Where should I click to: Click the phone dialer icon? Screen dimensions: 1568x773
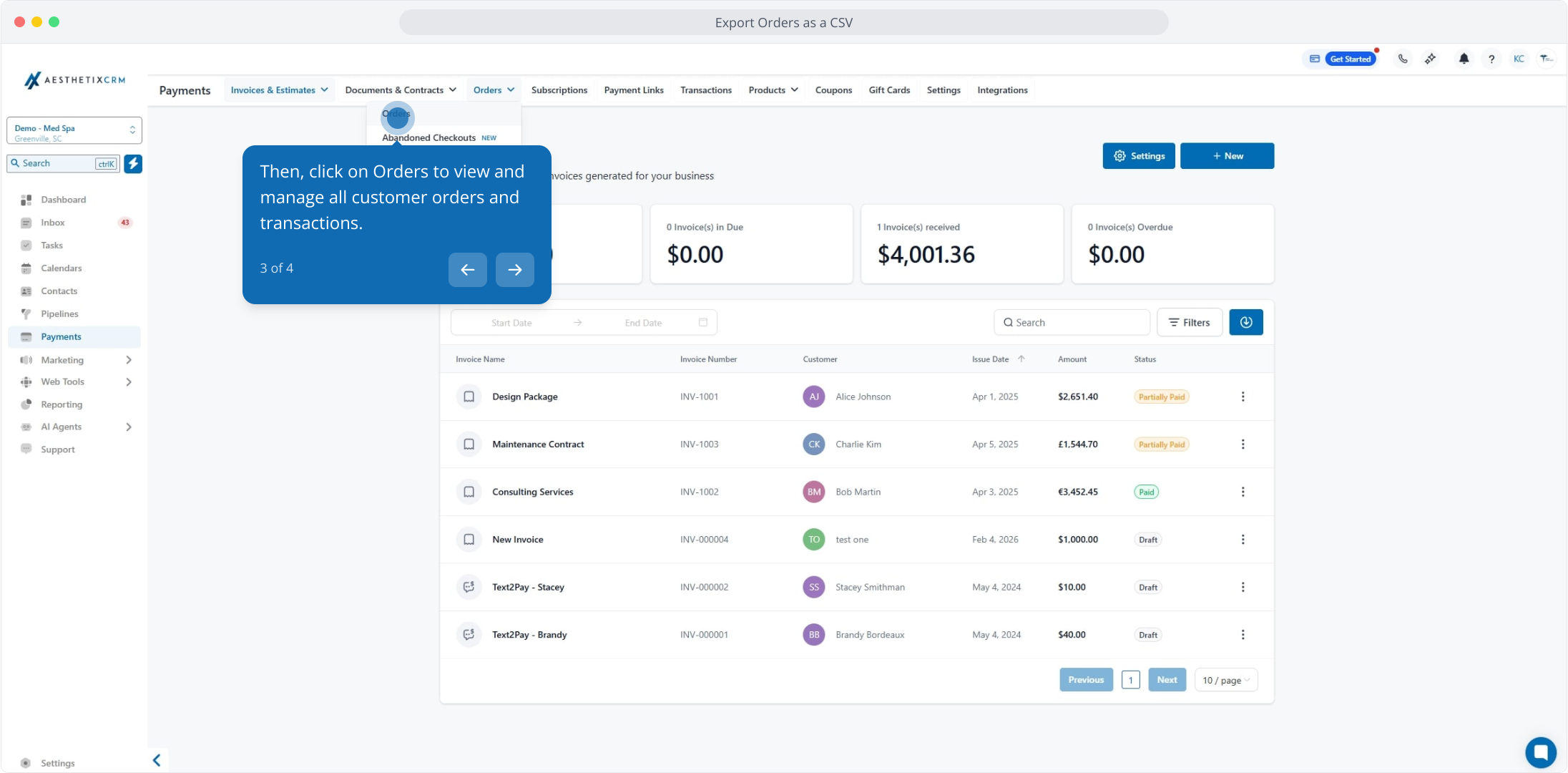[x=1403, y=59]
